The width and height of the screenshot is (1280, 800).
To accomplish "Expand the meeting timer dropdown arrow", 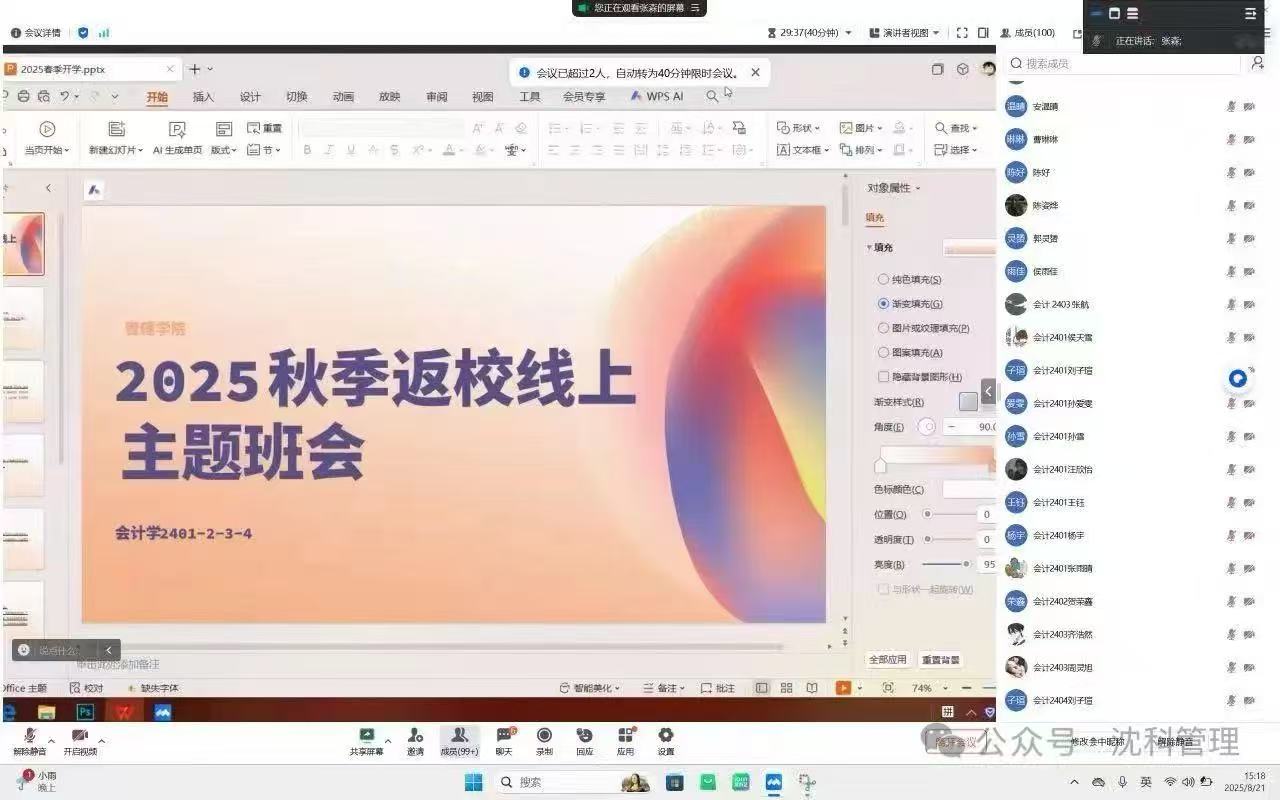I will (849, 33).
